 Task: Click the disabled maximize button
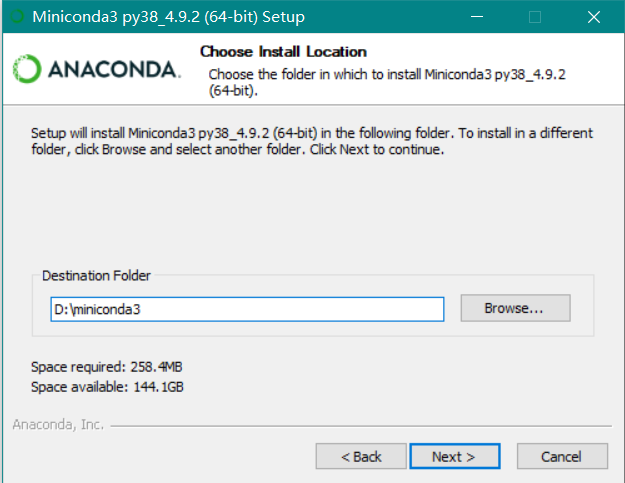[x=535, y=17]
